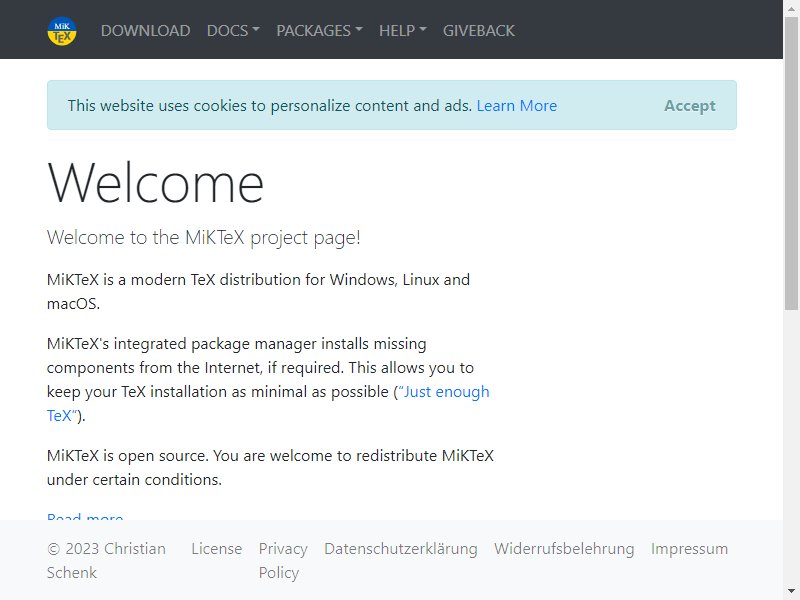The image size is (800, 600).
Task: Open the GIVEBACK page
Action: point(479,31)
